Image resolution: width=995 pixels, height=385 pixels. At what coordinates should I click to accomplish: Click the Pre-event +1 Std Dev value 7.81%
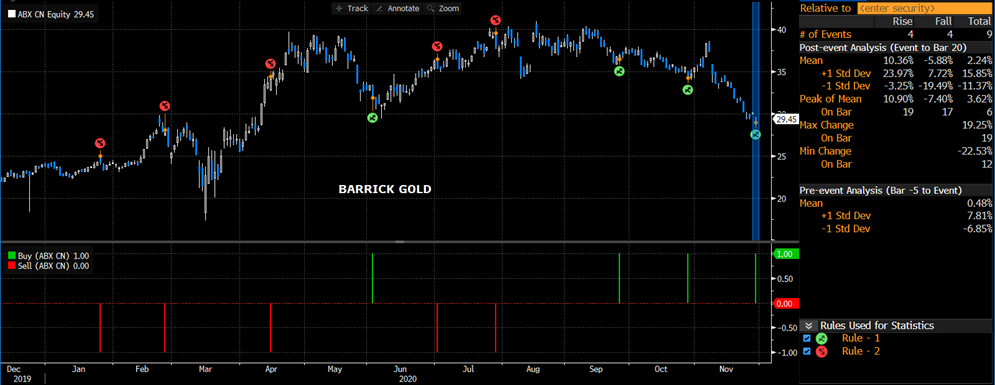(979, 216)
